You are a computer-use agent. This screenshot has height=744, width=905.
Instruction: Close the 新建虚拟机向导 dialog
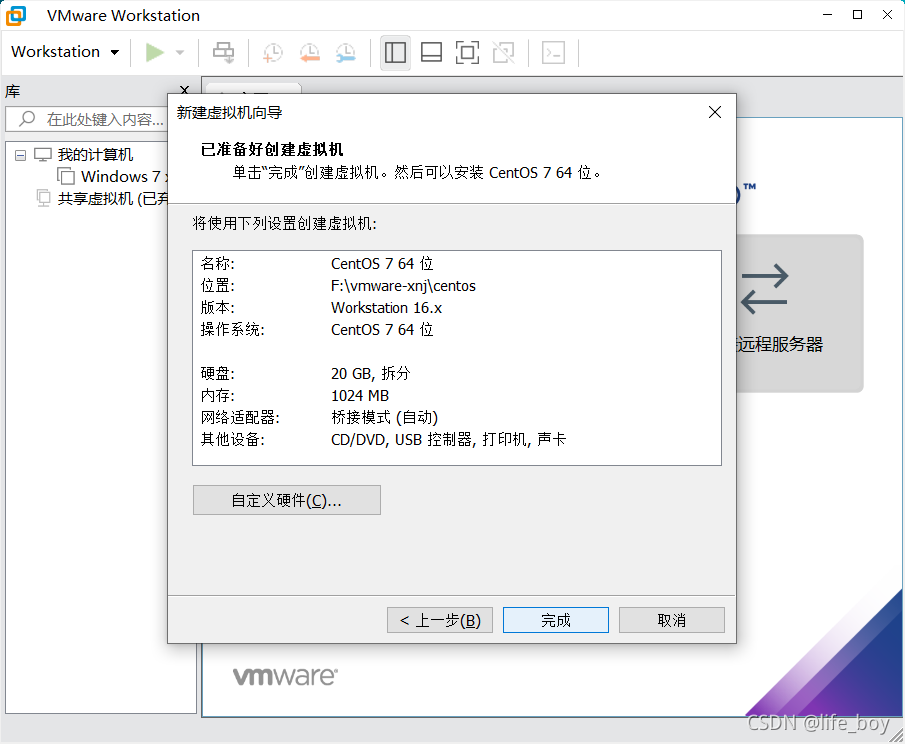click(715, 112)
